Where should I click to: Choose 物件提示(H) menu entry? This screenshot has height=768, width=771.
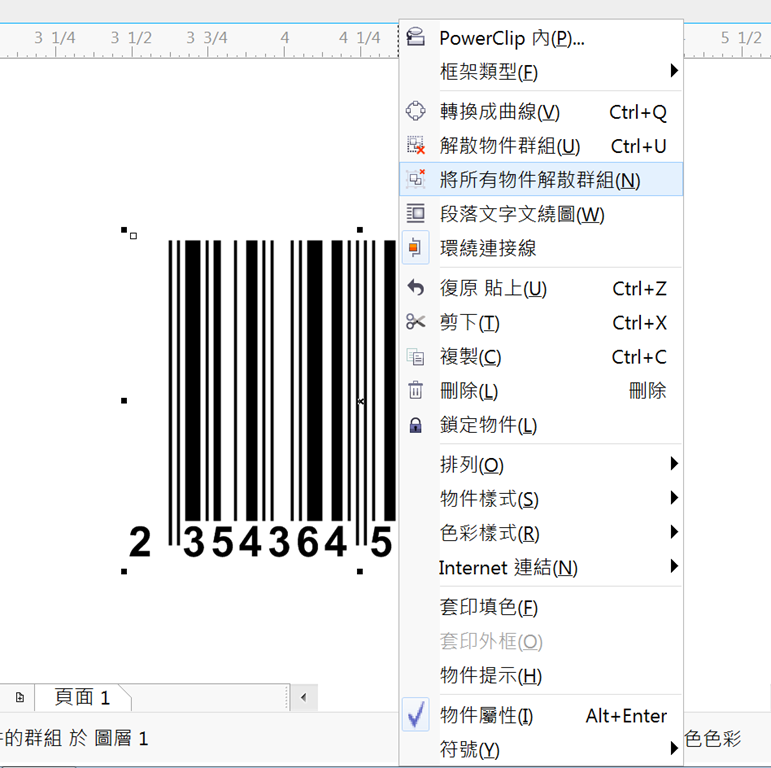(x=541, y=675)
